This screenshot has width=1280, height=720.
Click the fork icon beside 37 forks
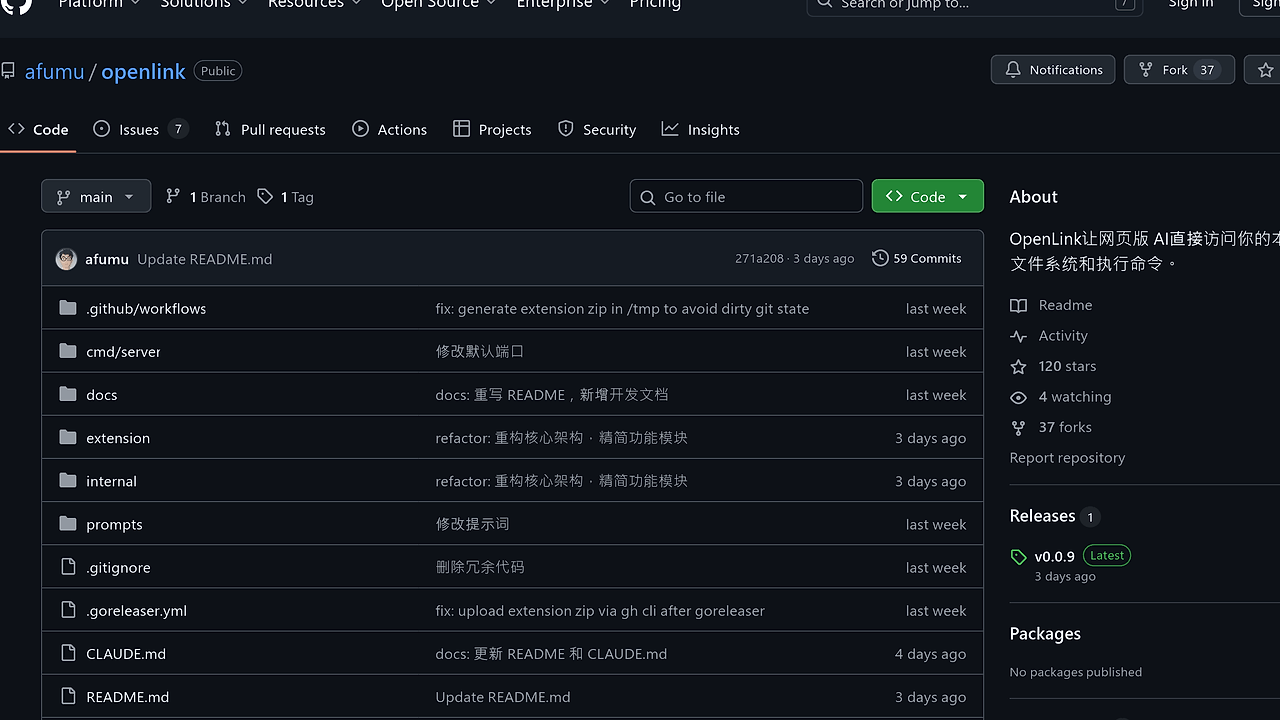pos(1018,427)
